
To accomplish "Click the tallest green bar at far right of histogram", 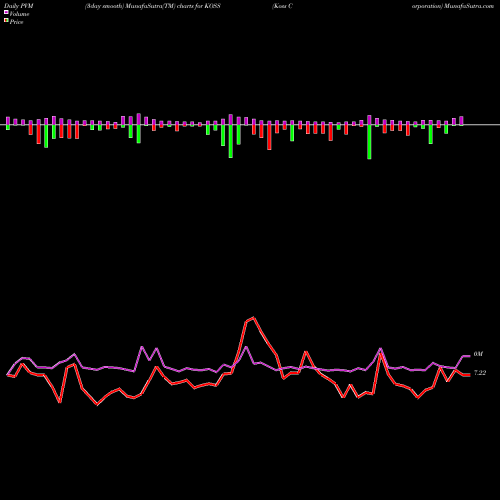I will point(369,142).
